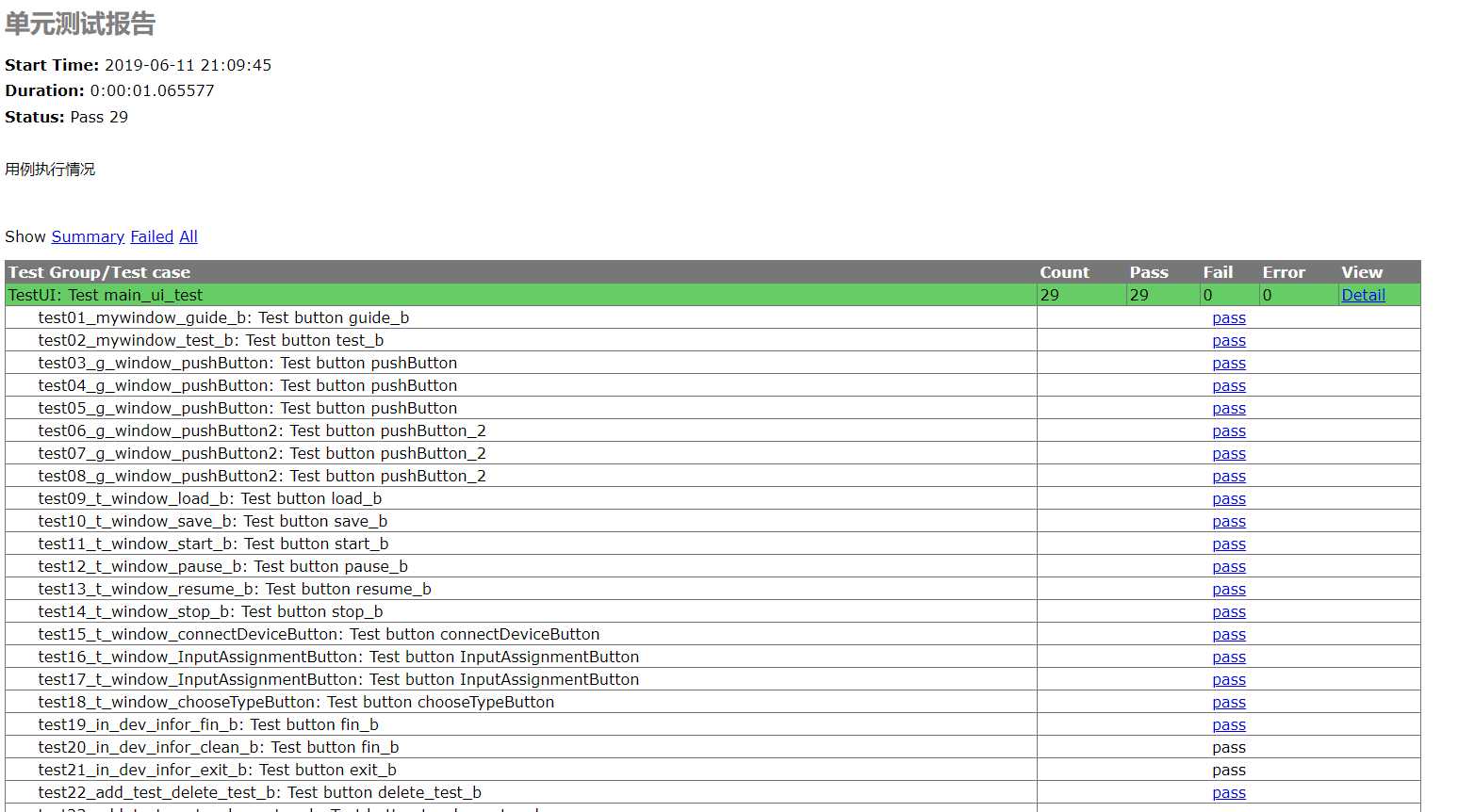The height and width of the screenshot is (812, 1458).
Task: Select test09_t_window_load_b test case name
Action: click(210, 498)
